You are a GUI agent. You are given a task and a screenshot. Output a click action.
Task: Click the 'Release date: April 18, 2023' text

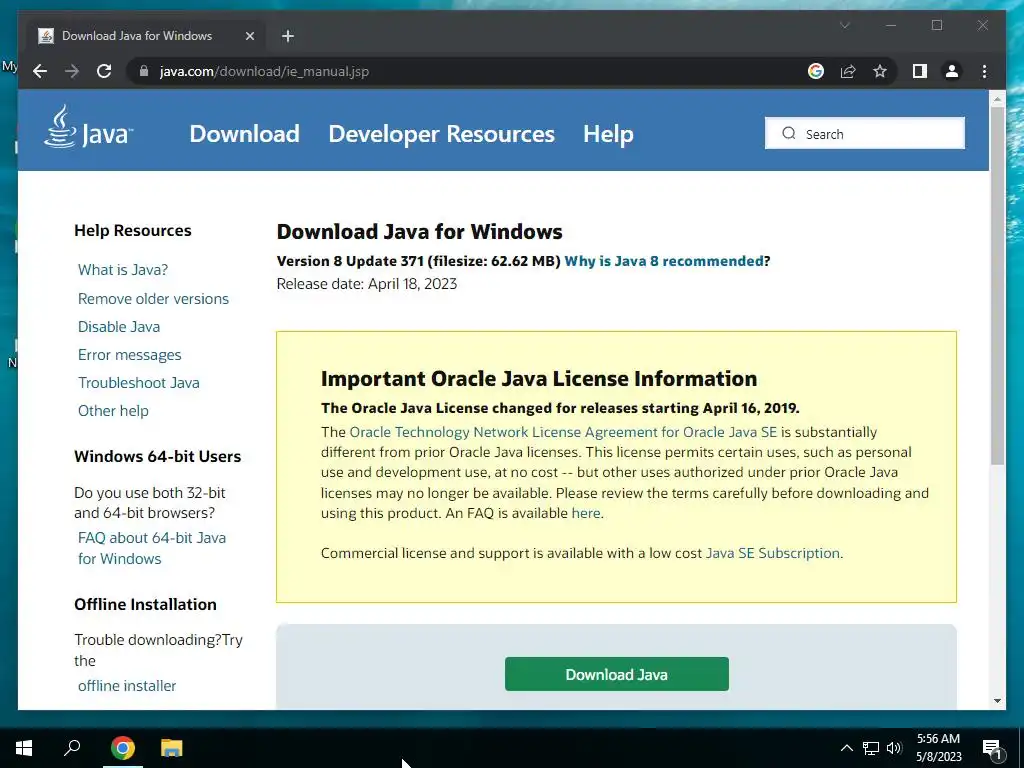point(367,284)
